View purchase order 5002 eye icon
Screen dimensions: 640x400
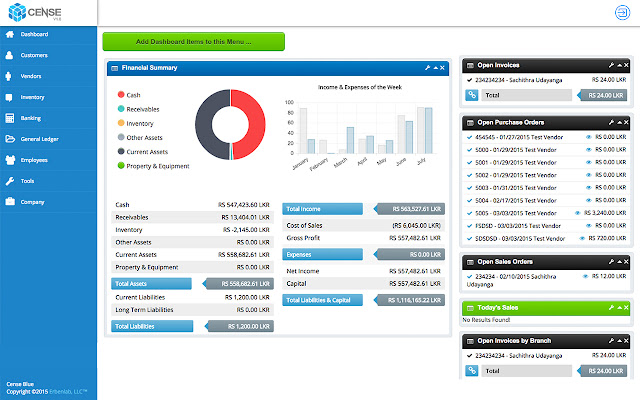tap(589, 175)
